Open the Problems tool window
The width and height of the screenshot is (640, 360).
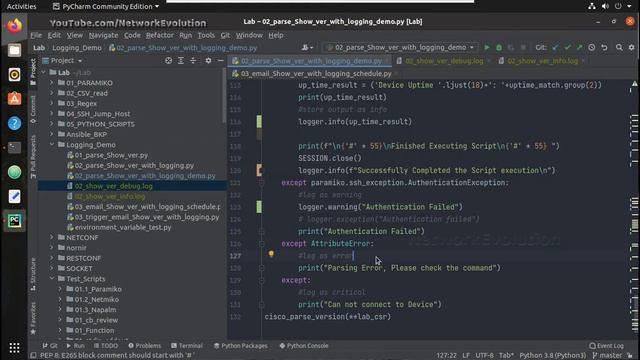point(144,346)
